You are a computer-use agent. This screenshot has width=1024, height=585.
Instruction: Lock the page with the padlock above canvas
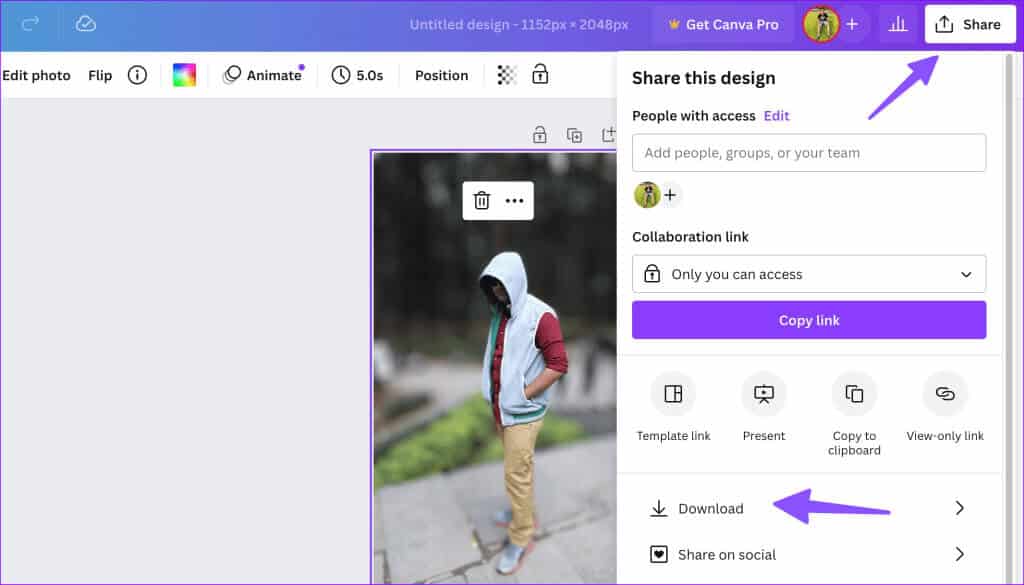pyautogui.click(x=539, y=135)
